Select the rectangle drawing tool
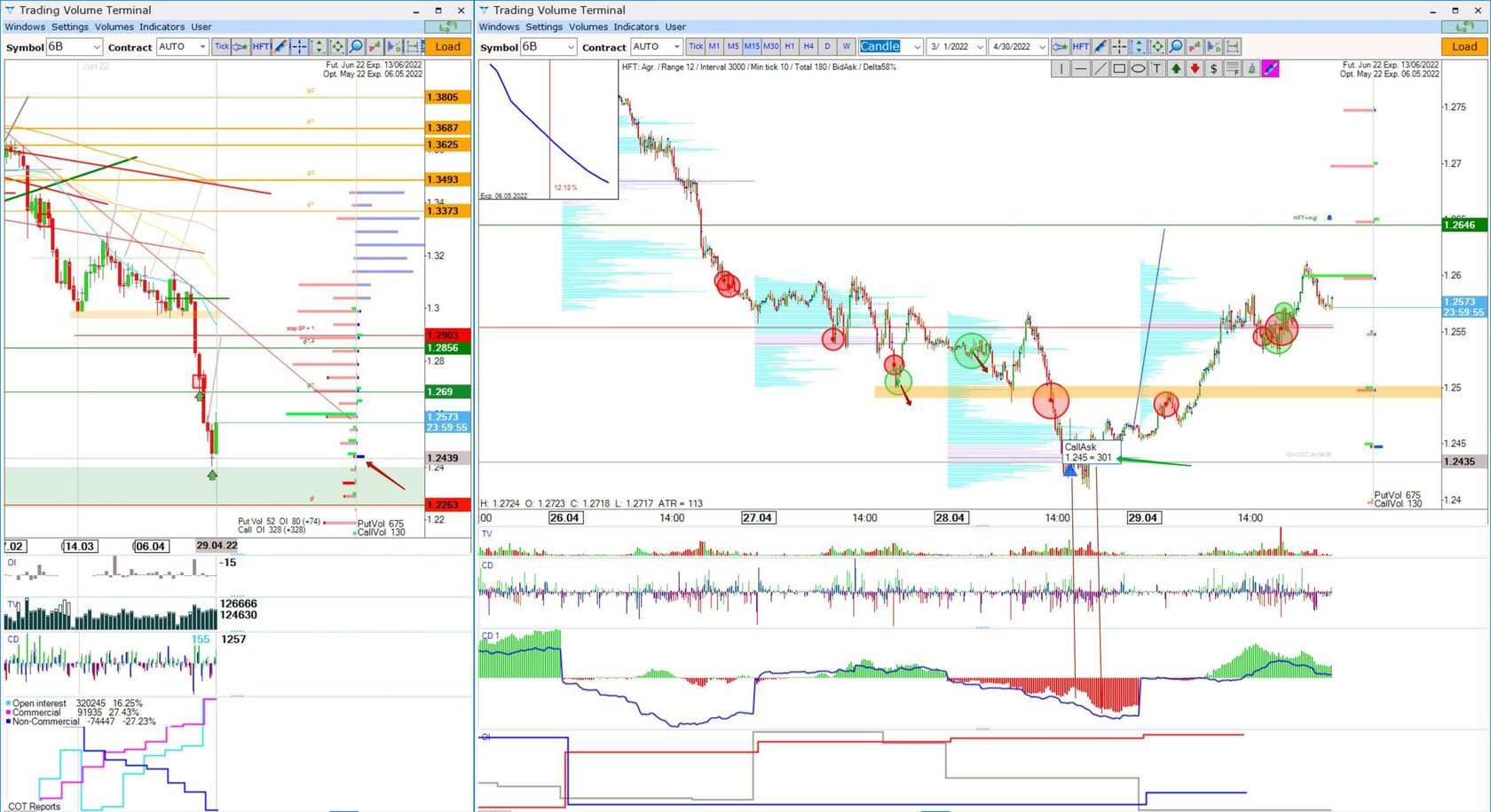Image resolution: width=1491 pixels, height=812 pixels. [1118, 68]
